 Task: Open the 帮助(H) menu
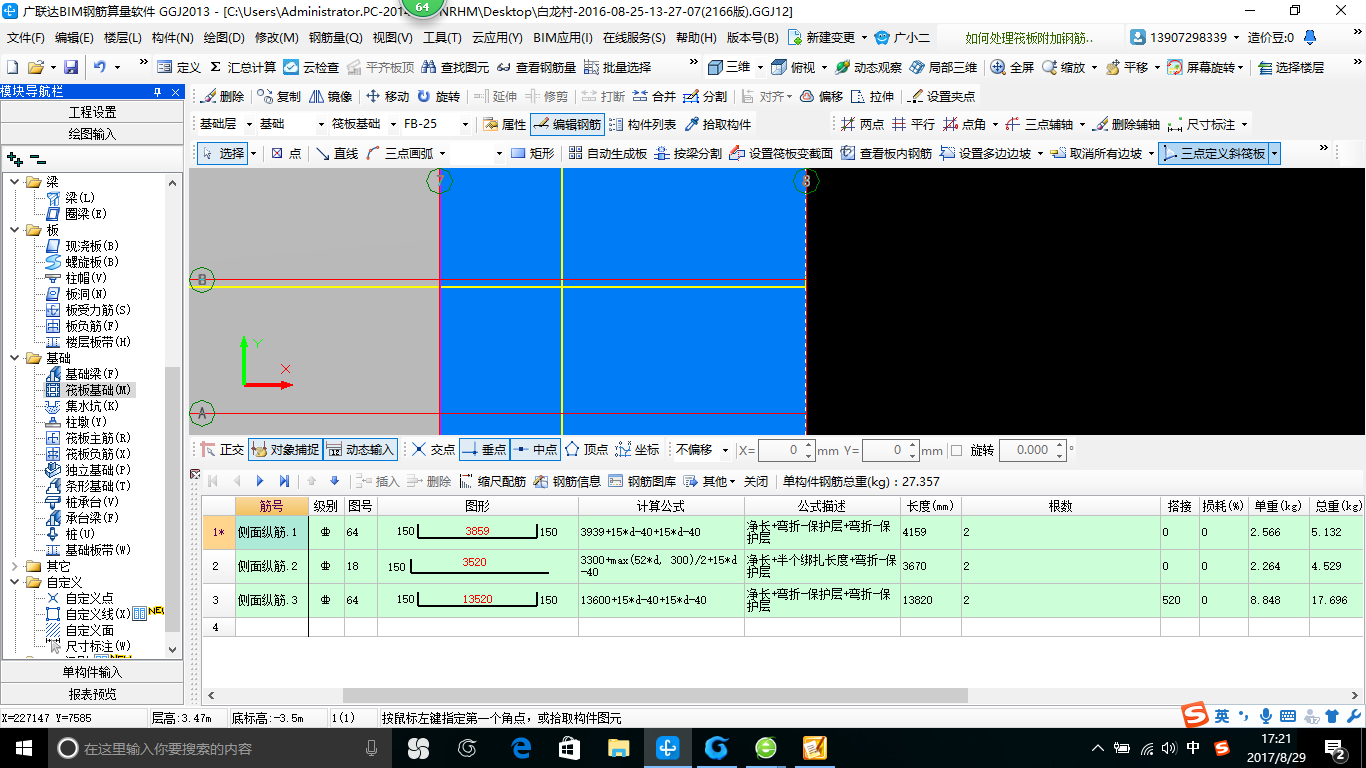(x=697, y=37)
